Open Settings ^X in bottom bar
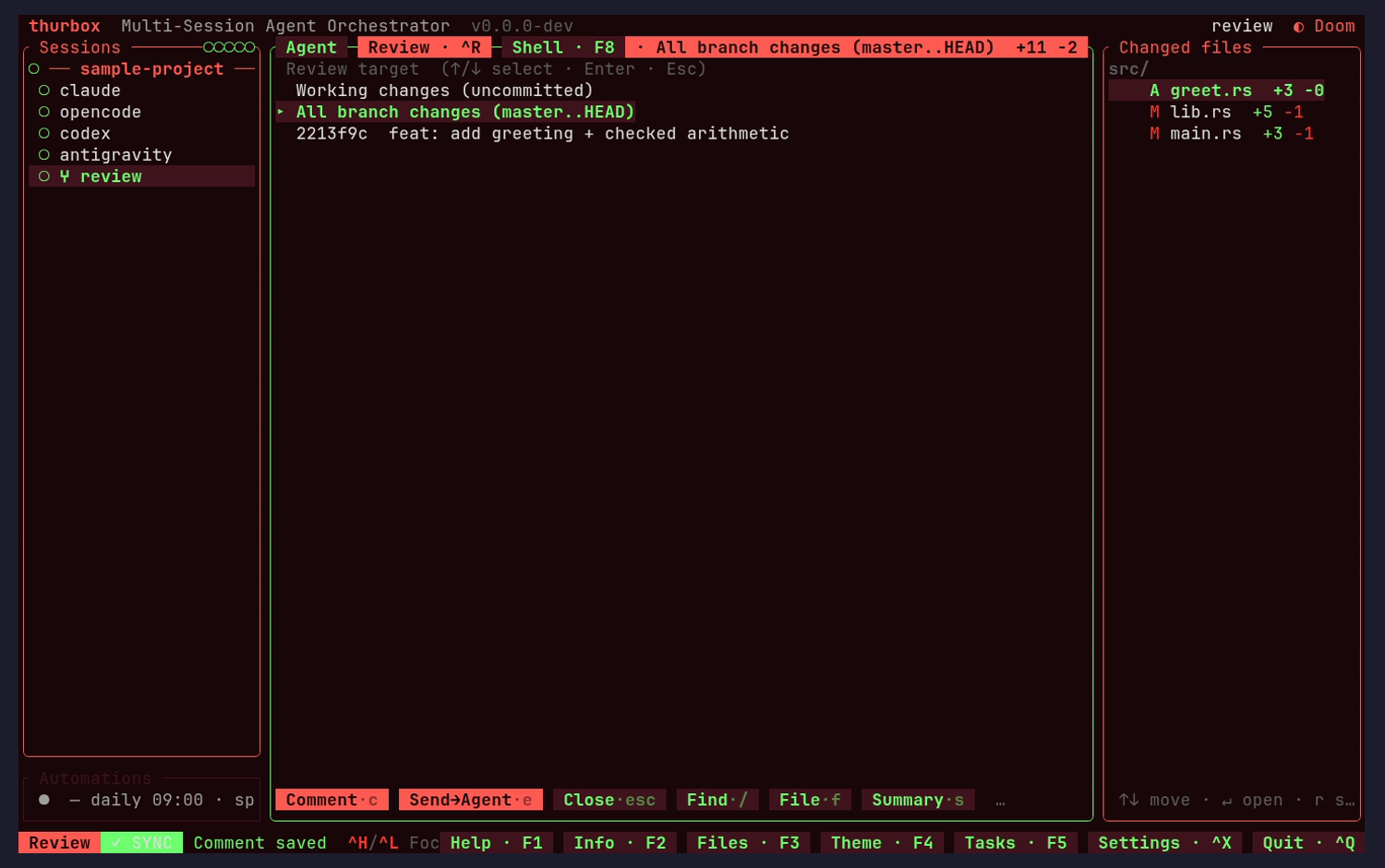The image size is (1385, 868). tap(1164, 842)
